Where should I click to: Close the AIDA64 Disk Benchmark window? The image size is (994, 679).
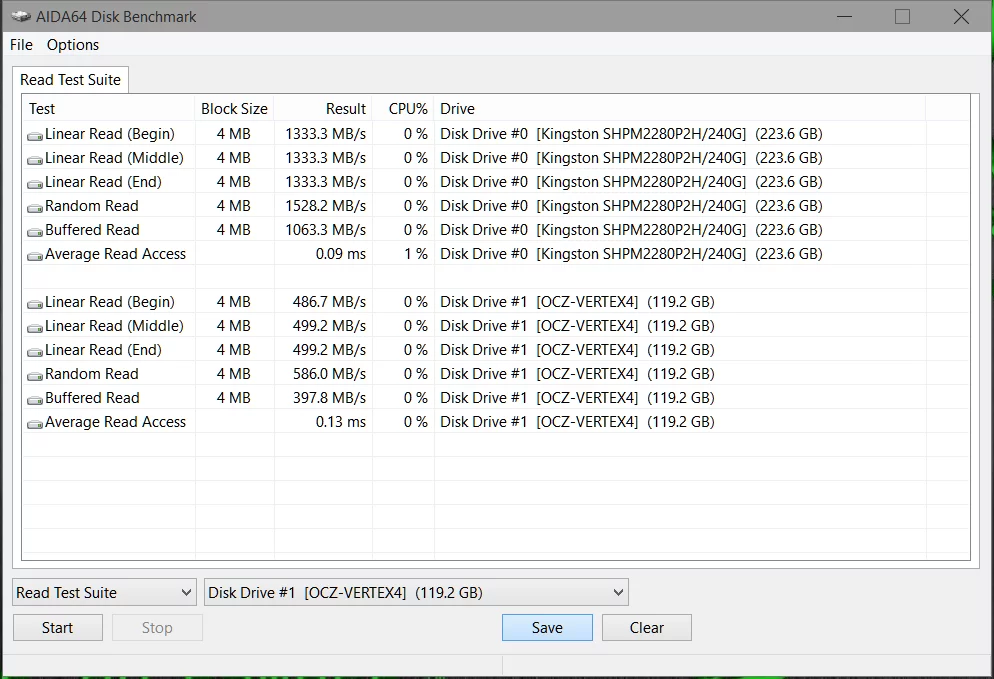click(961, 16)
